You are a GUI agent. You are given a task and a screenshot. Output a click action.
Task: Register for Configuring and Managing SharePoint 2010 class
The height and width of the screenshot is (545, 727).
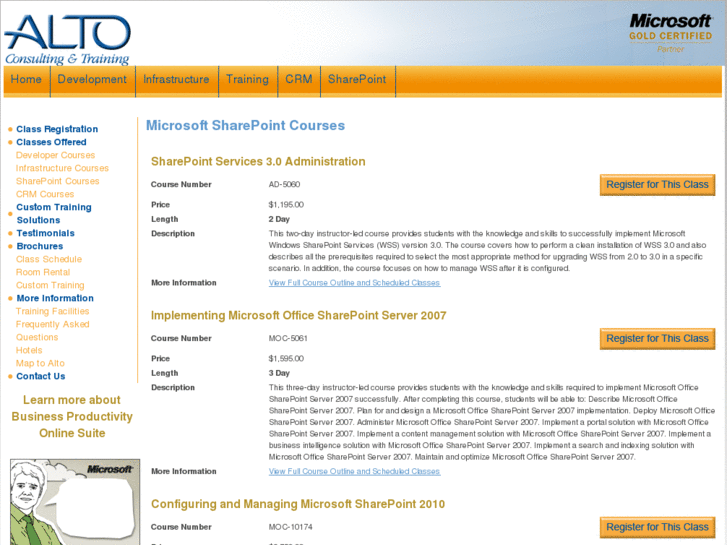(657, 527)
